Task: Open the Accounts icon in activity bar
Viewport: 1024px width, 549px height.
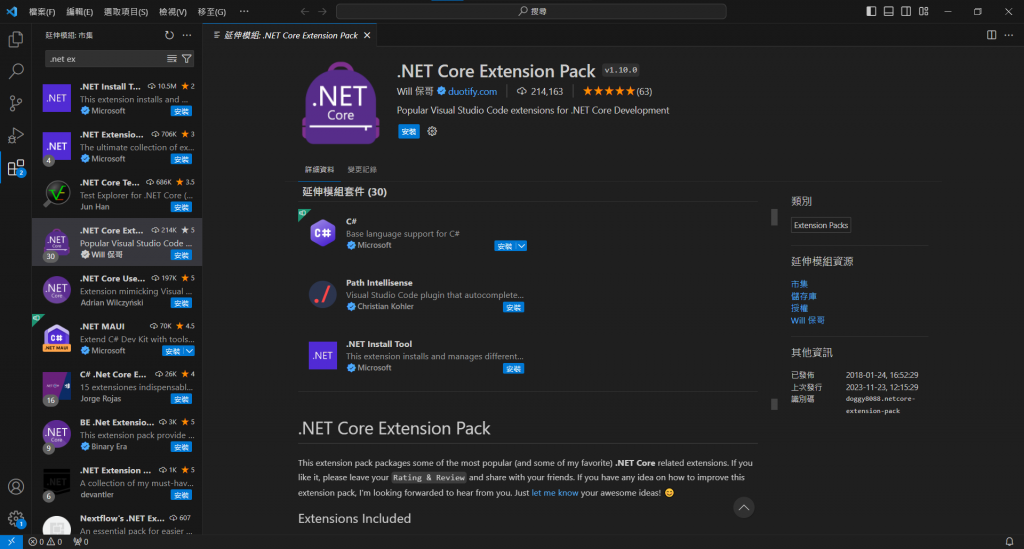Action: click(16, 487)
